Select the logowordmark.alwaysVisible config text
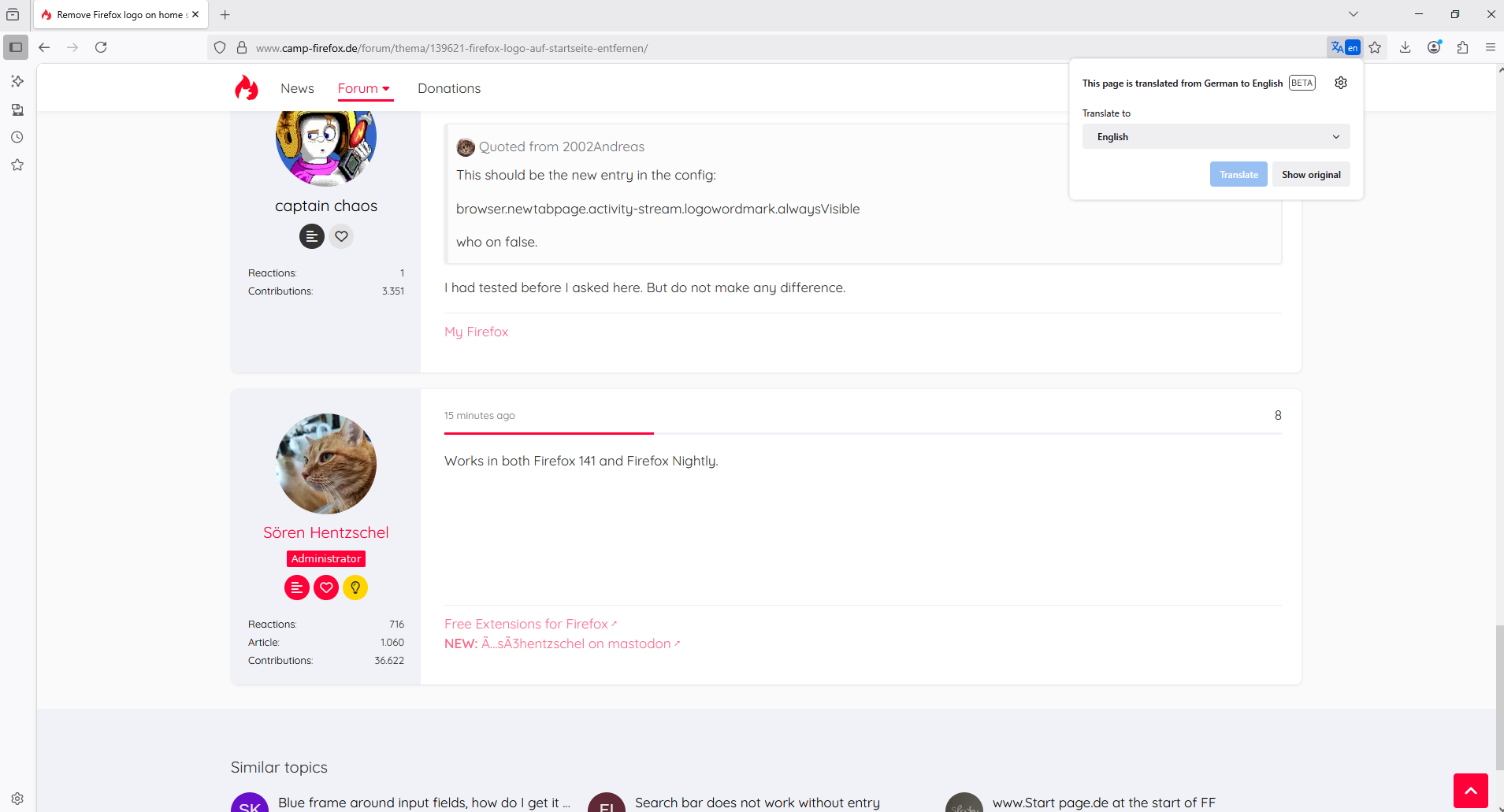Viewport: 1504px width, 812px height. click(658, 209)
